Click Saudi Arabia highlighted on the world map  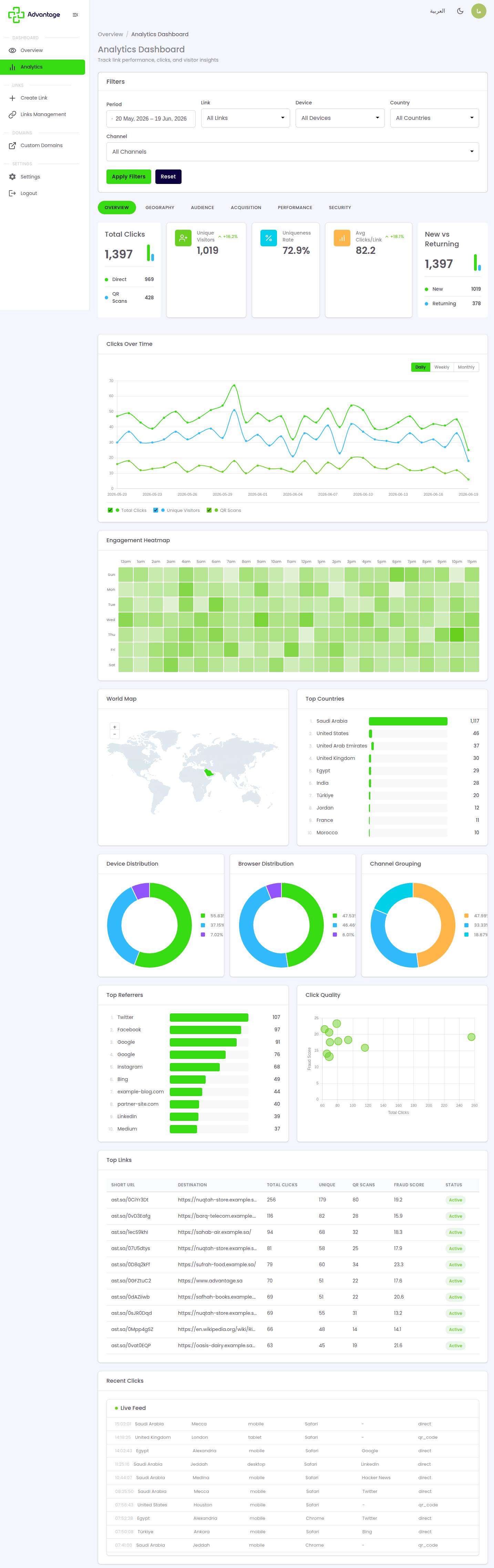pyautogui.click(x=209, y=772)
